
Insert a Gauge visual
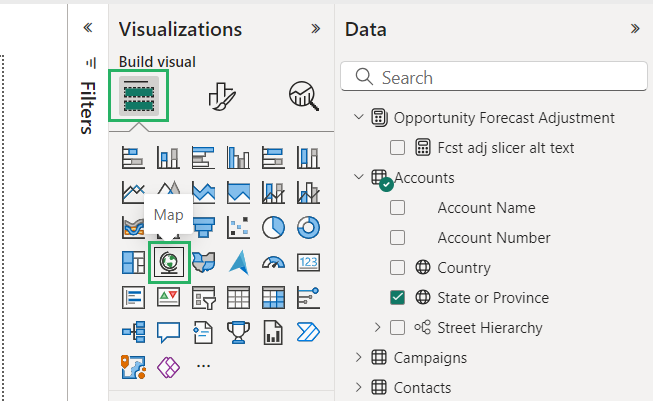(273, 262)
